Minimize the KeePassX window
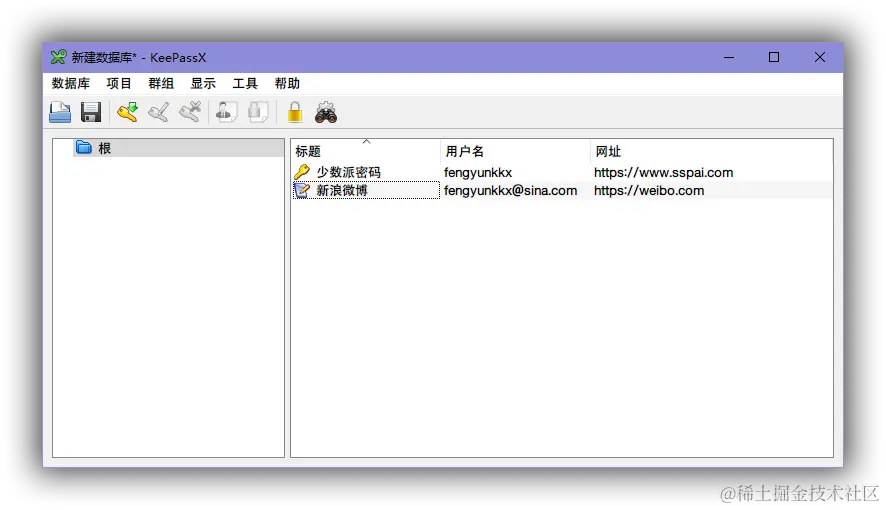886x510 pixels. click(x=729, y=57)
